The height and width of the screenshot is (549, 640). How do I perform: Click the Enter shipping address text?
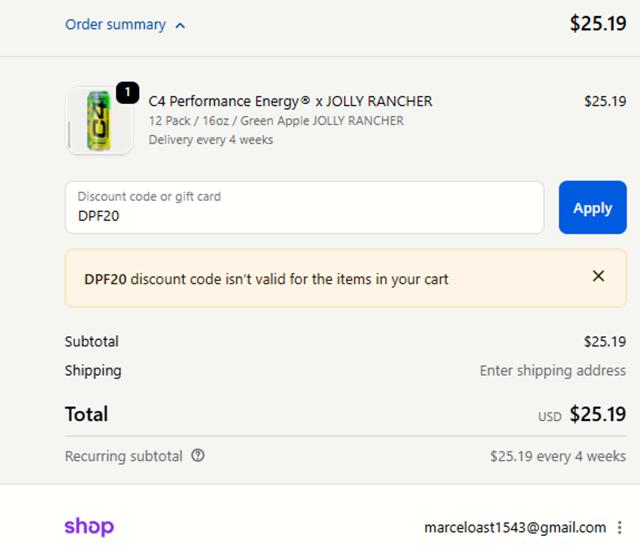click(552, 370)
